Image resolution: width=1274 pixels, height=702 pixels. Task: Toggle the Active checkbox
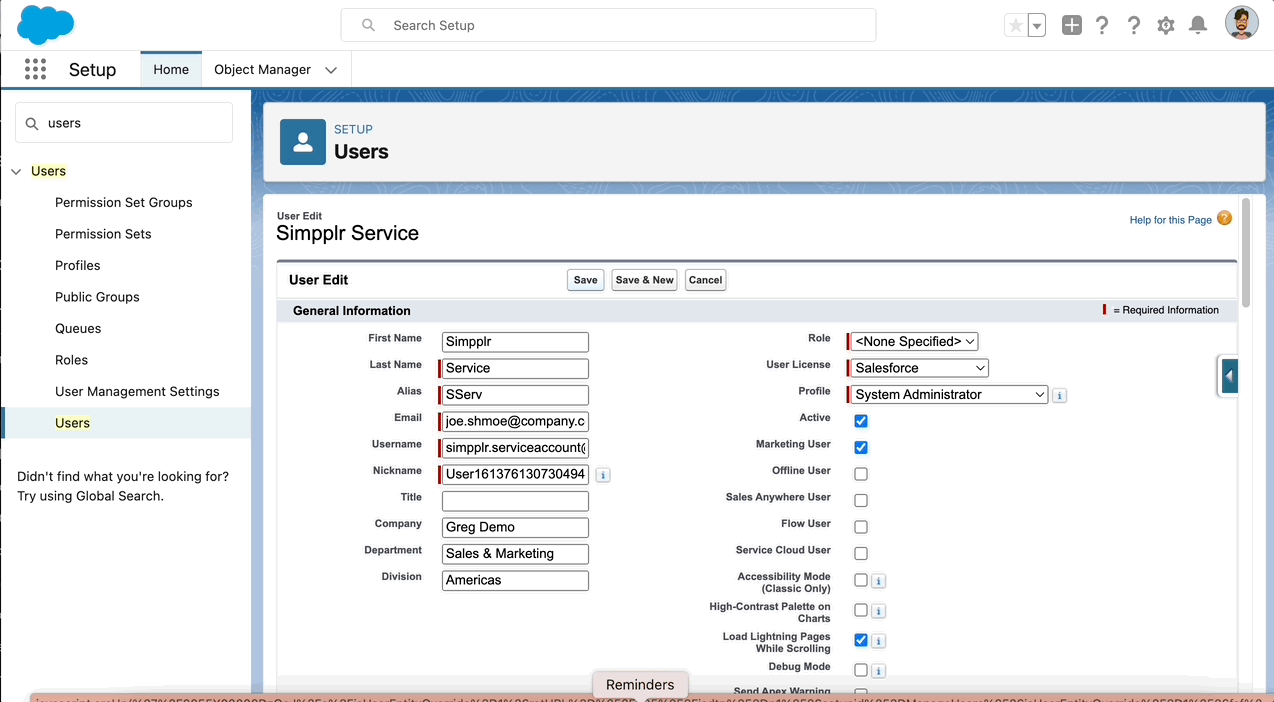(x=861, y=421)
